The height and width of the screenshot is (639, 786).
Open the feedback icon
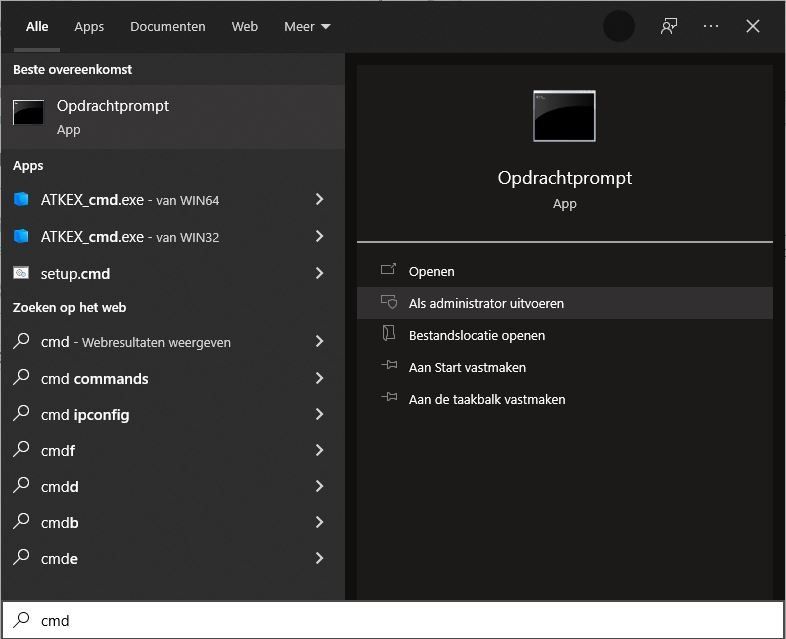pyautogui.click(x=669, y=27)
